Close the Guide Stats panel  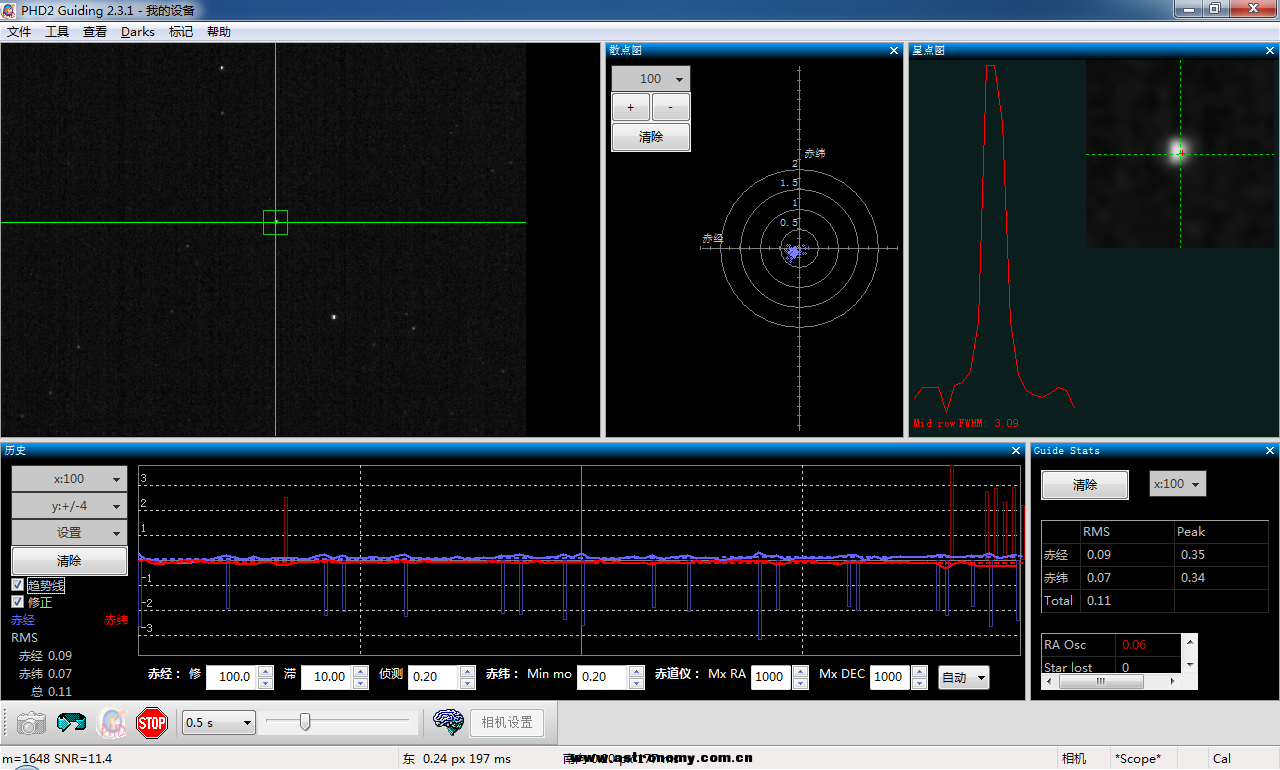tap(1270, 451)
